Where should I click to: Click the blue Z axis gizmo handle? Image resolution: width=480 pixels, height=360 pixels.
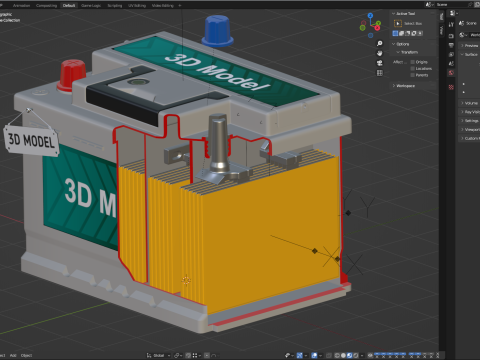(x=370, y=15)
